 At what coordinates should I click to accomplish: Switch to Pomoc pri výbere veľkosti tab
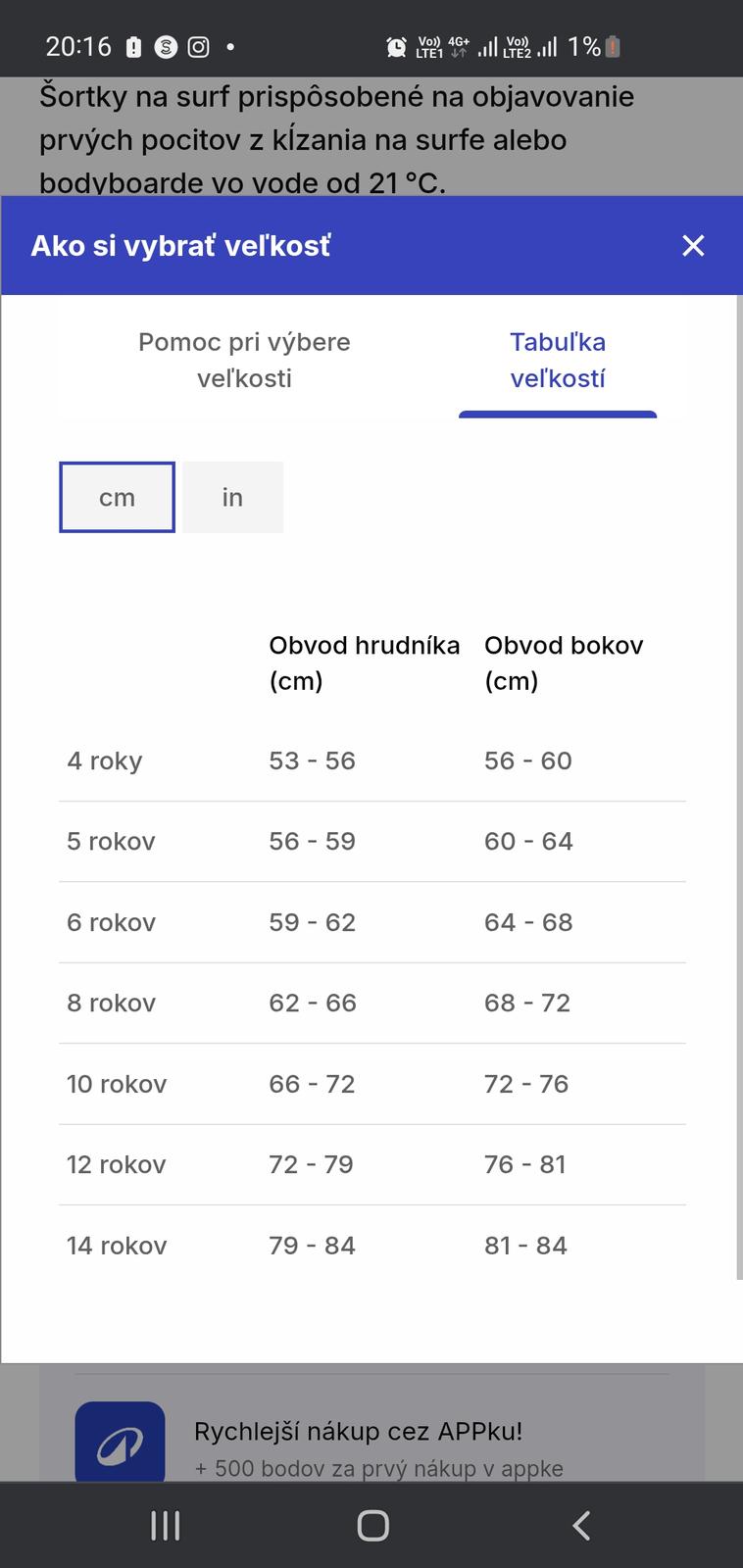coord(244,360)
